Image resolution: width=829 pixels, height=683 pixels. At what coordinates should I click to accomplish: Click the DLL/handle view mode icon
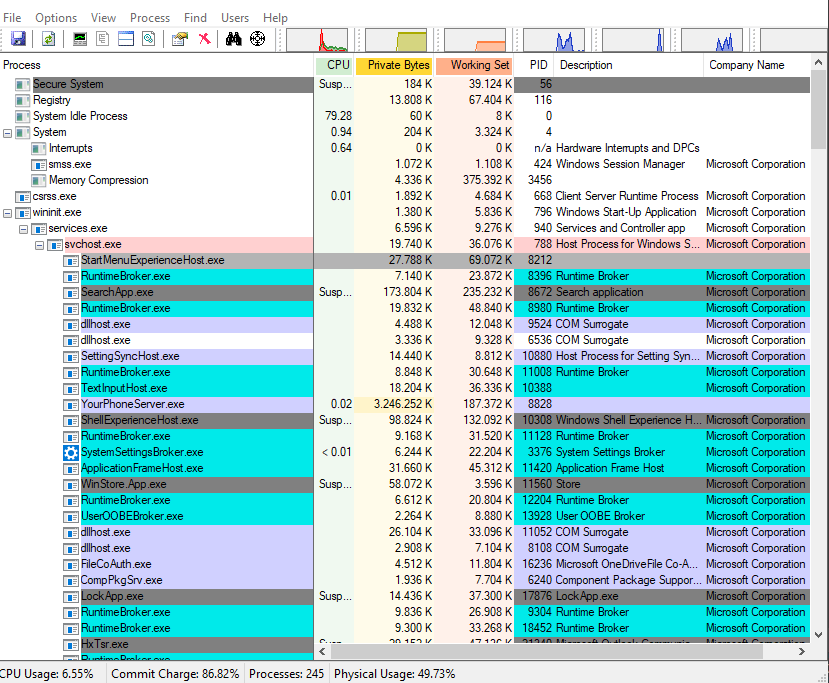pos(149,39)
